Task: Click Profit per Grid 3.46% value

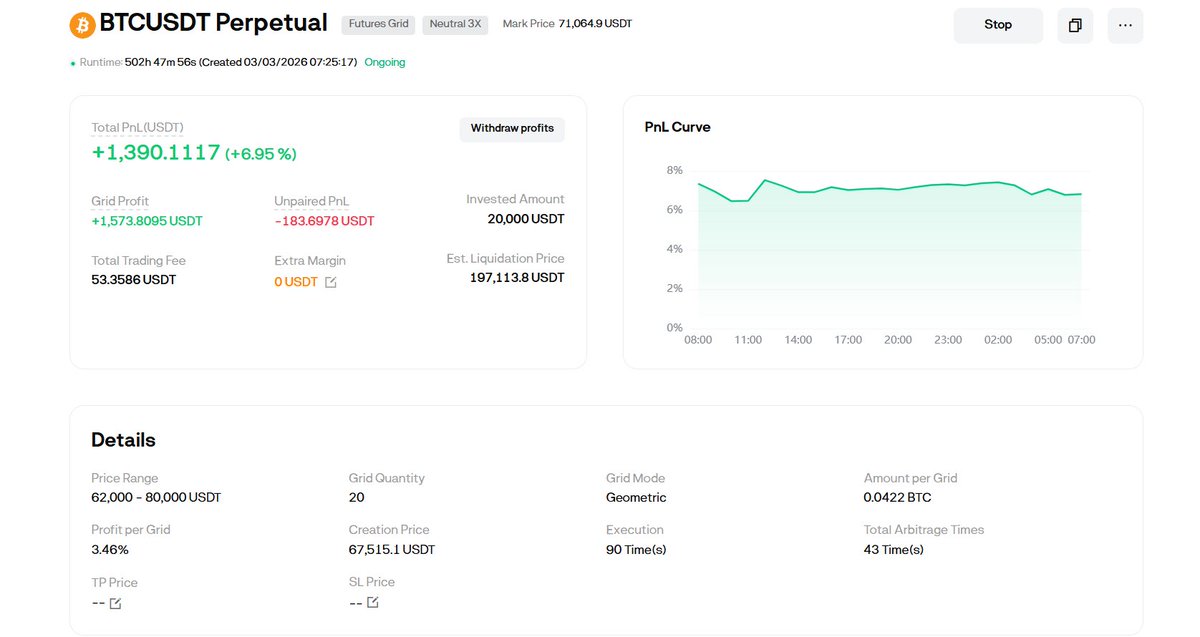Action: point(110,550)
